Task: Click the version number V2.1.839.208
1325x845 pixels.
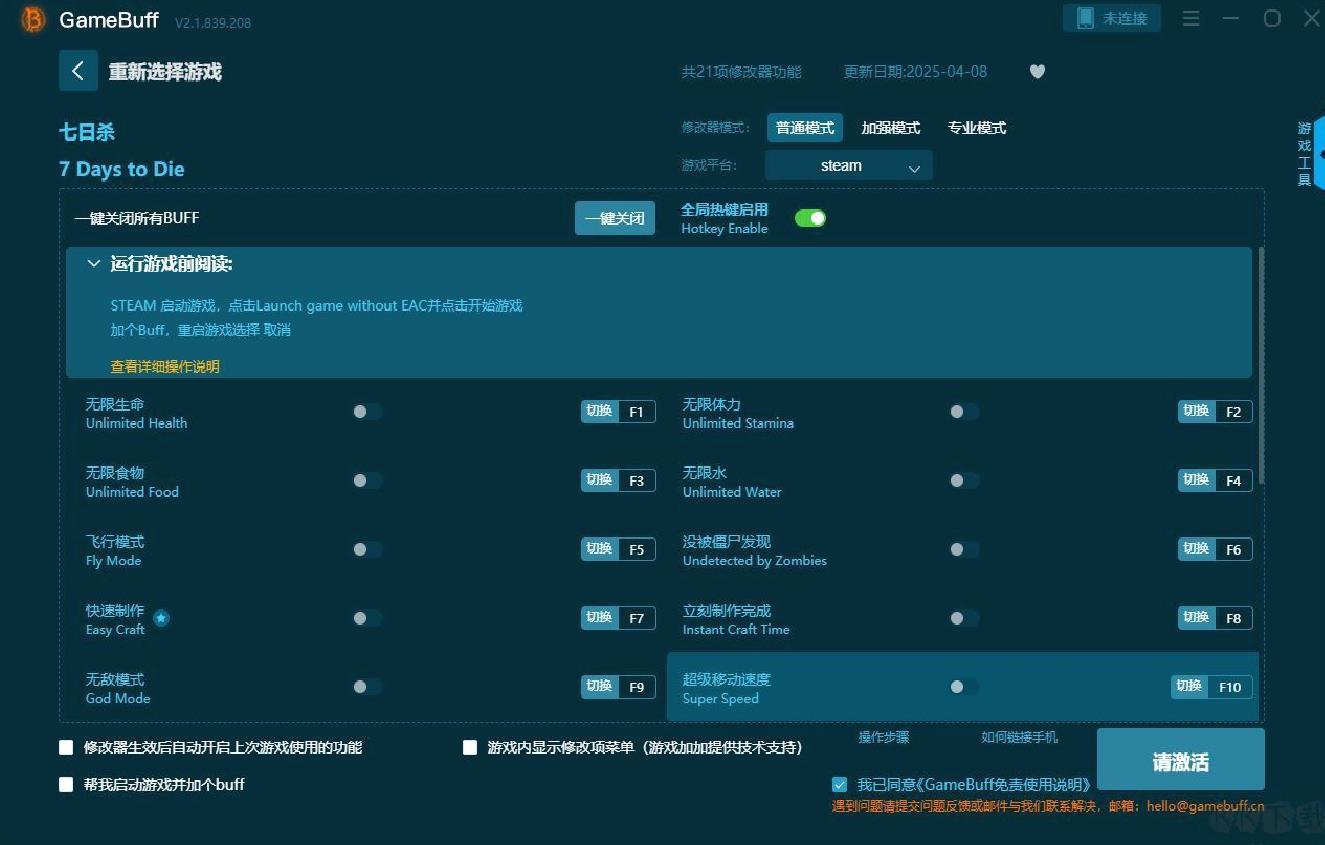Action: pyautogui.click(x=213, y=23)
